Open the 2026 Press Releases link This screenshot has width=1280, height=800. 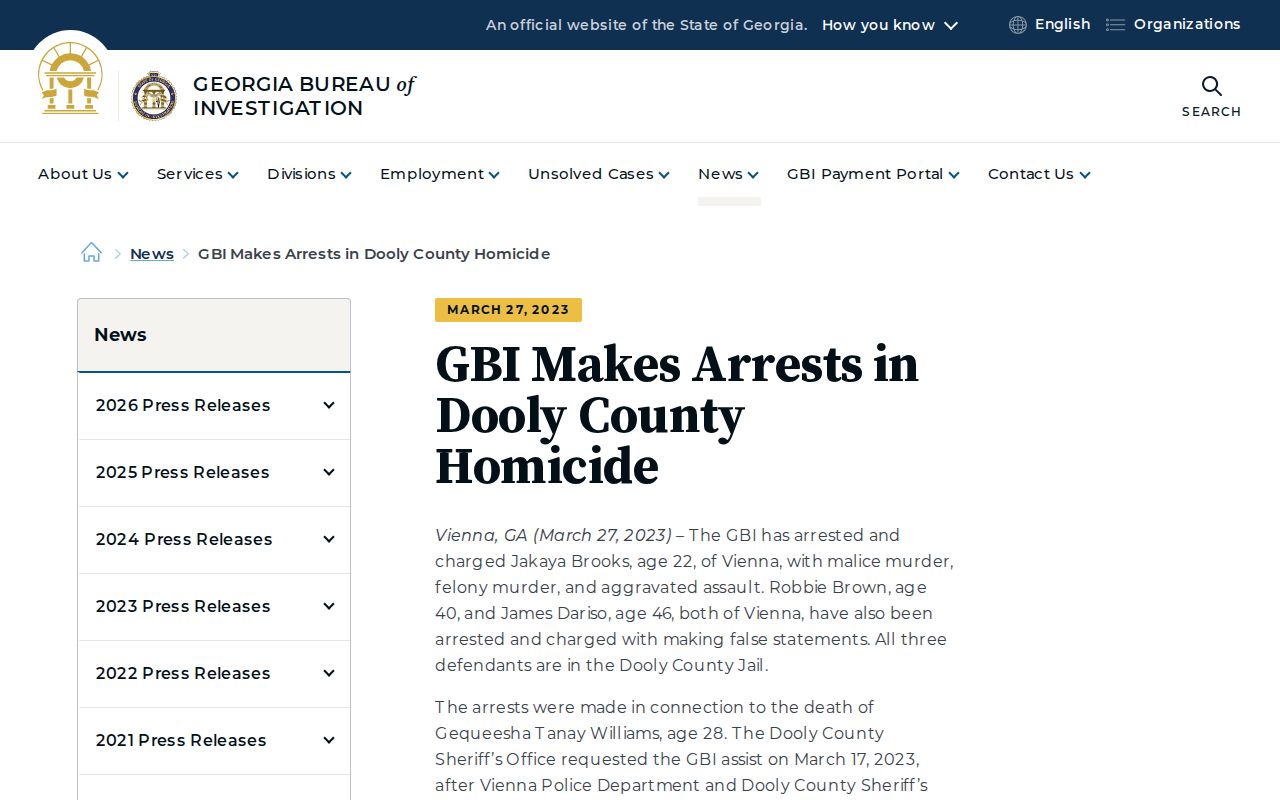pyautogui.click(x=183, y=405)
